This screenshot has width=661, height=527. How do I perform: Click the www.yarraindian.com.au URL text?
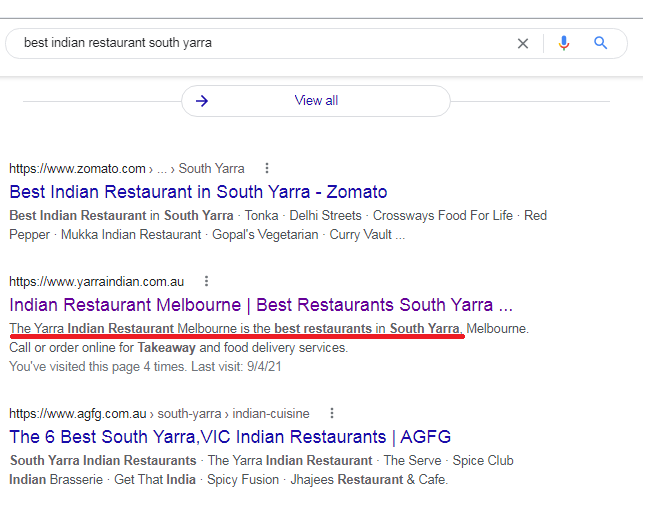97,282
